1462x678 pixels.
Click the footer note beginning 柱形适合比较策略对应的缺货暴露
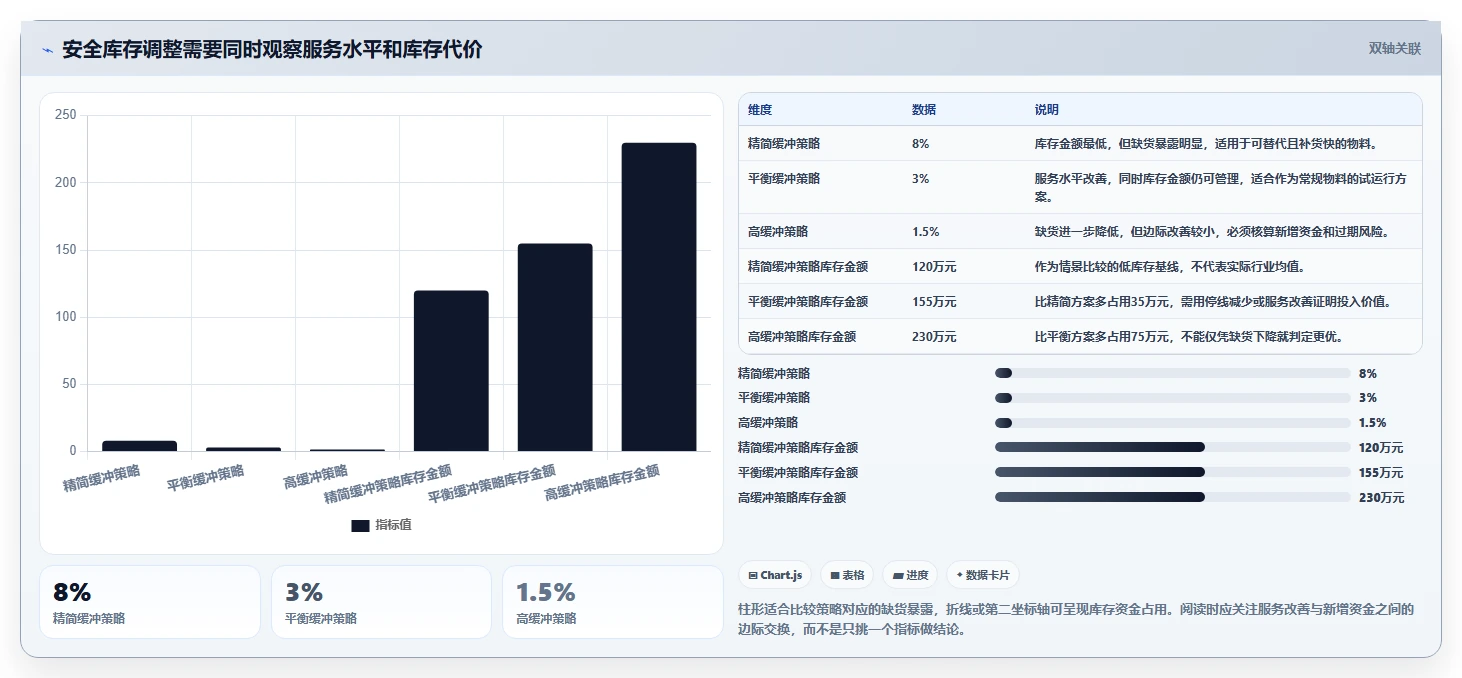(1076, 619)
